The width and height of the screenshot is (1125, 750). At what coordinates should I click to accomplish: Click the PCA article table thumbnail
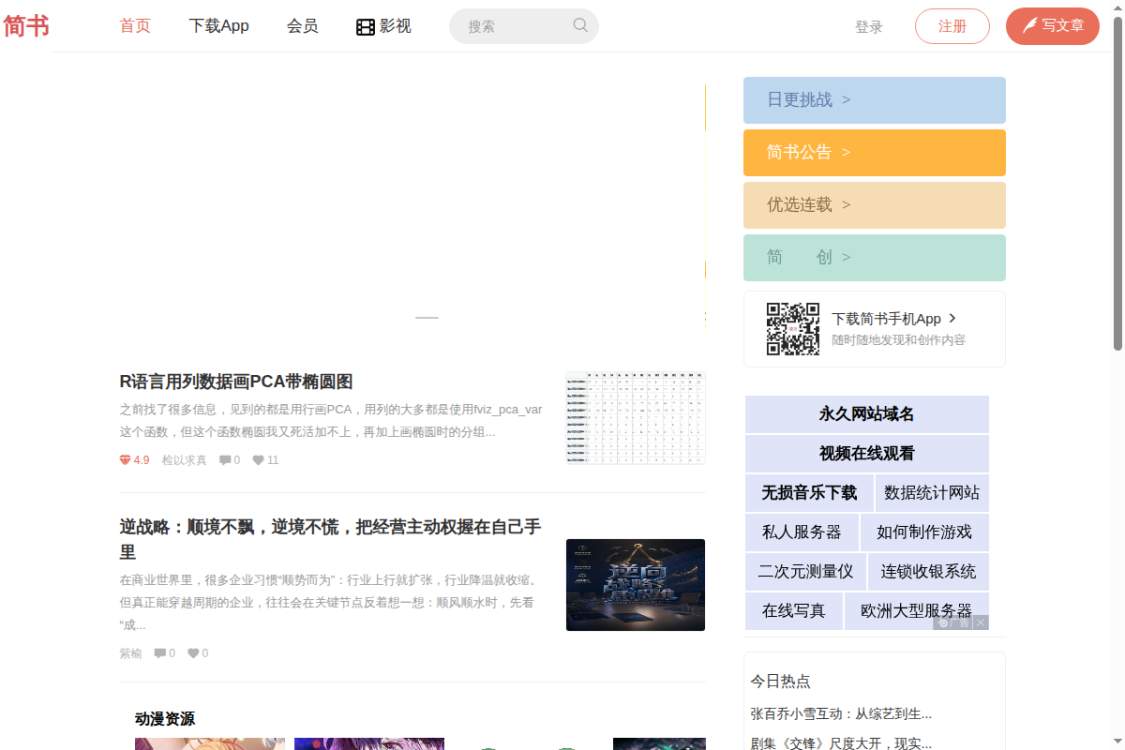(635, 418)
